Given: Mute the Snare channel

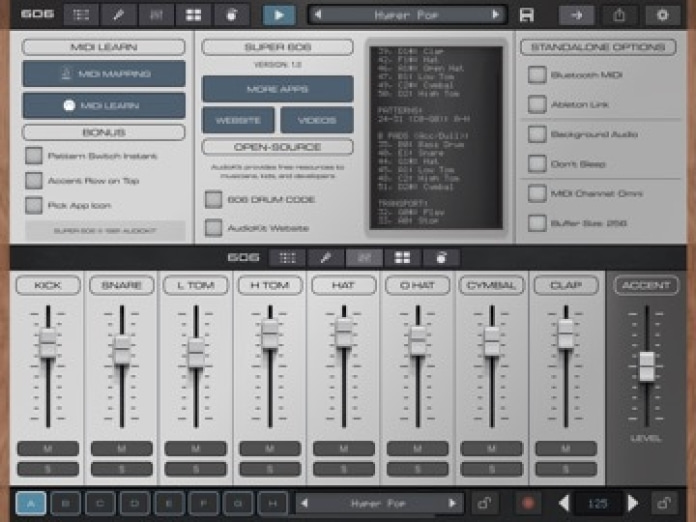Looking at the screenshot, I should (x=122, y=449).
